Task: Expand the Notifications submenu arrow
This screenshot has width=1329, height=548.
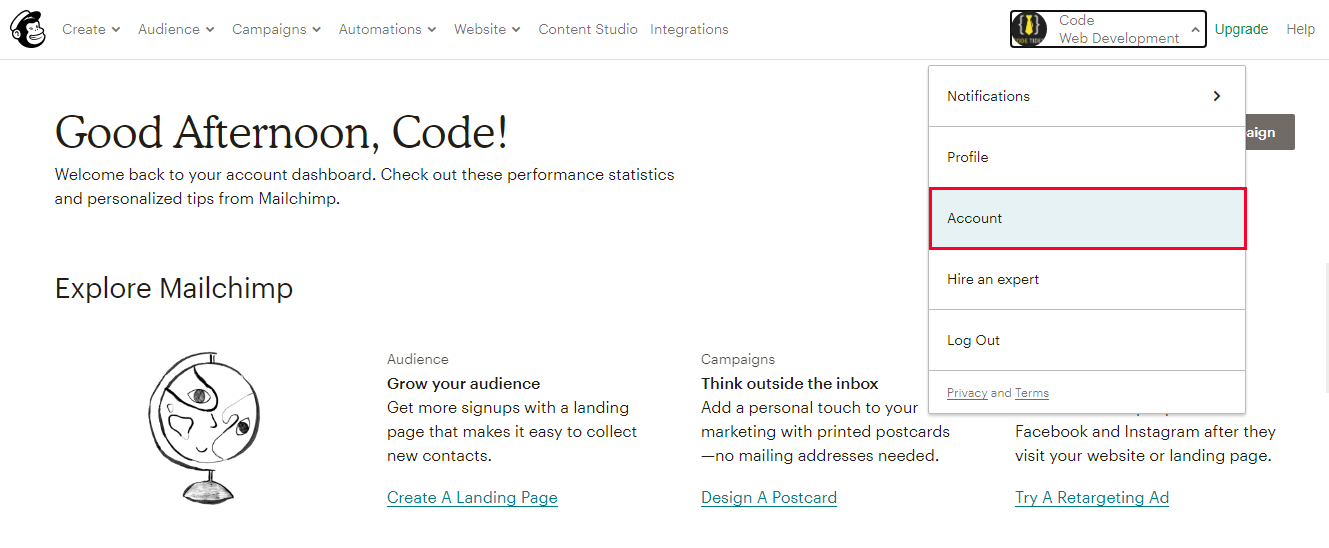Action: click(1216, 96)
